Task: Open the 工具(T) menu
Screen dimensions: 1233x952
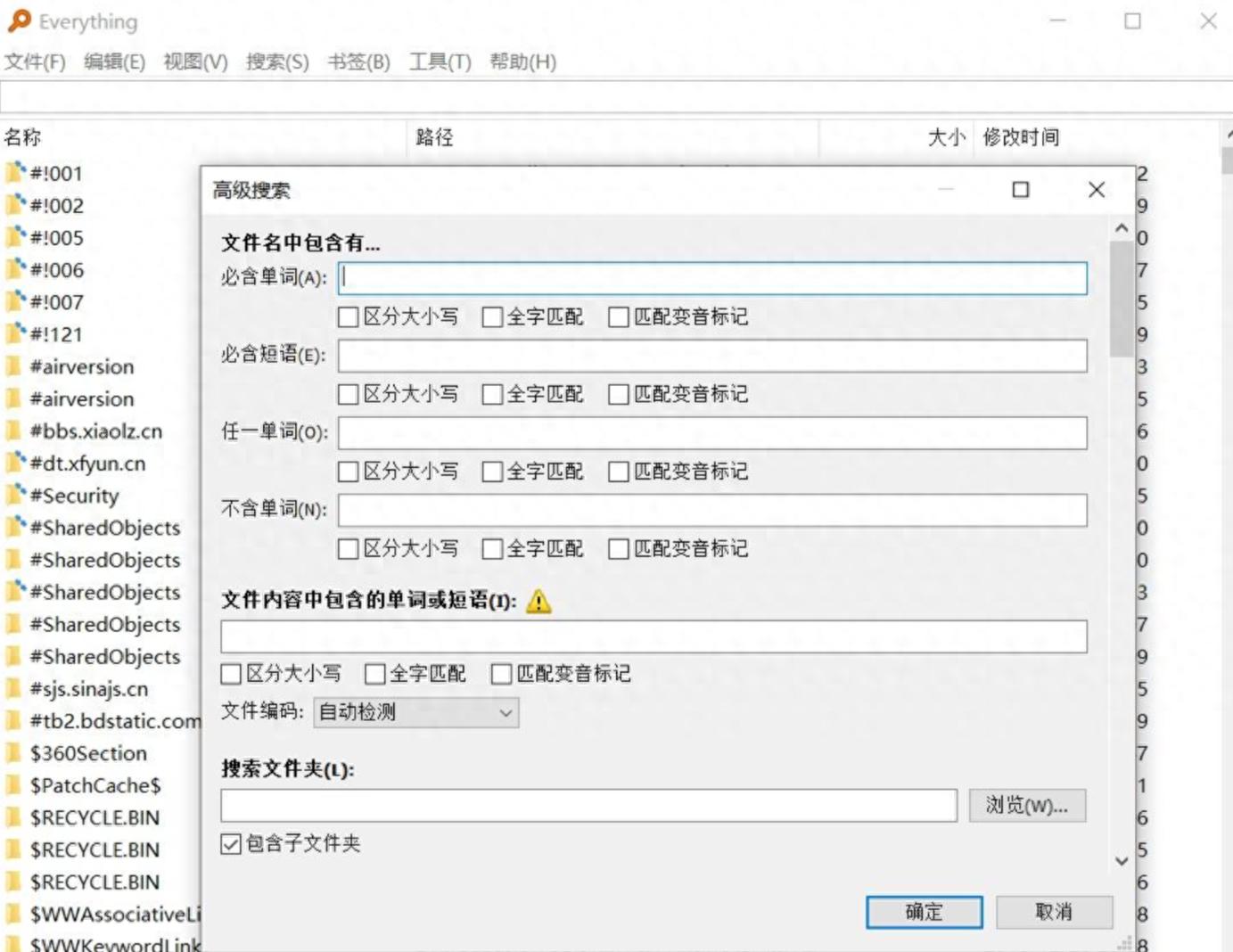Action: pyautogui.click(x=440, y=62)
